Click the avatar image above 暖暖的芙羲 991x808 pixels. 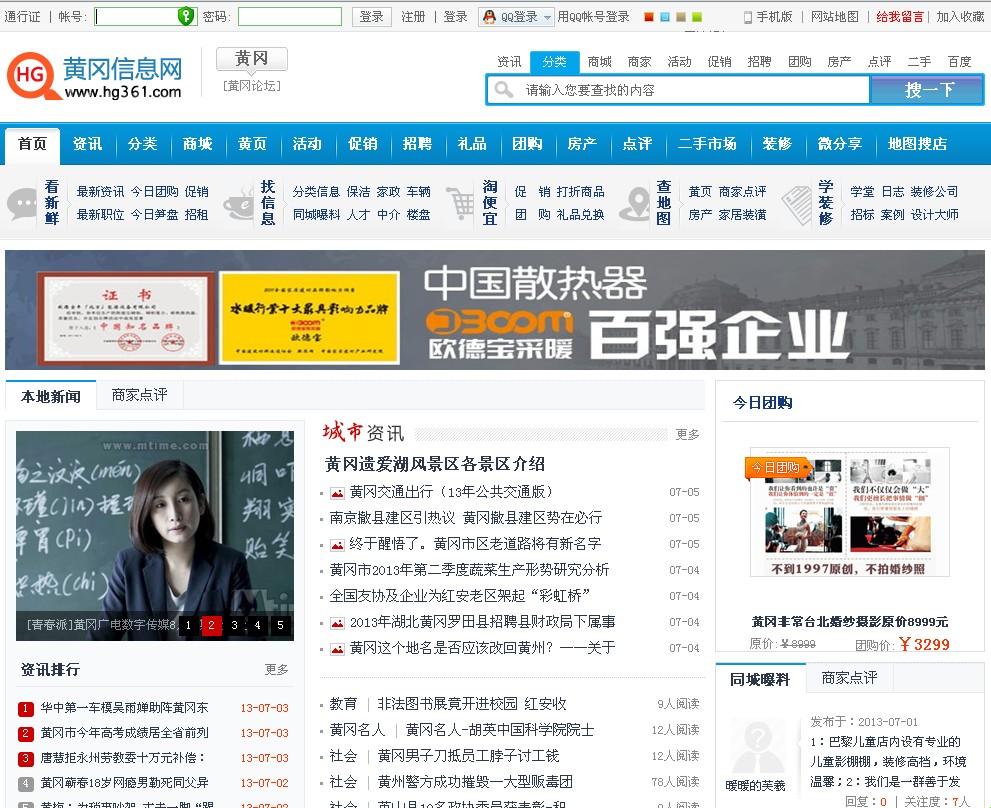757,746
